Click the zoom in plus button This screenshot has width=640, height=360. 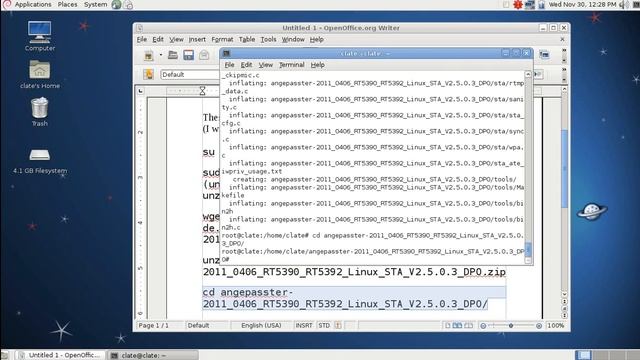tap(539, 326)
